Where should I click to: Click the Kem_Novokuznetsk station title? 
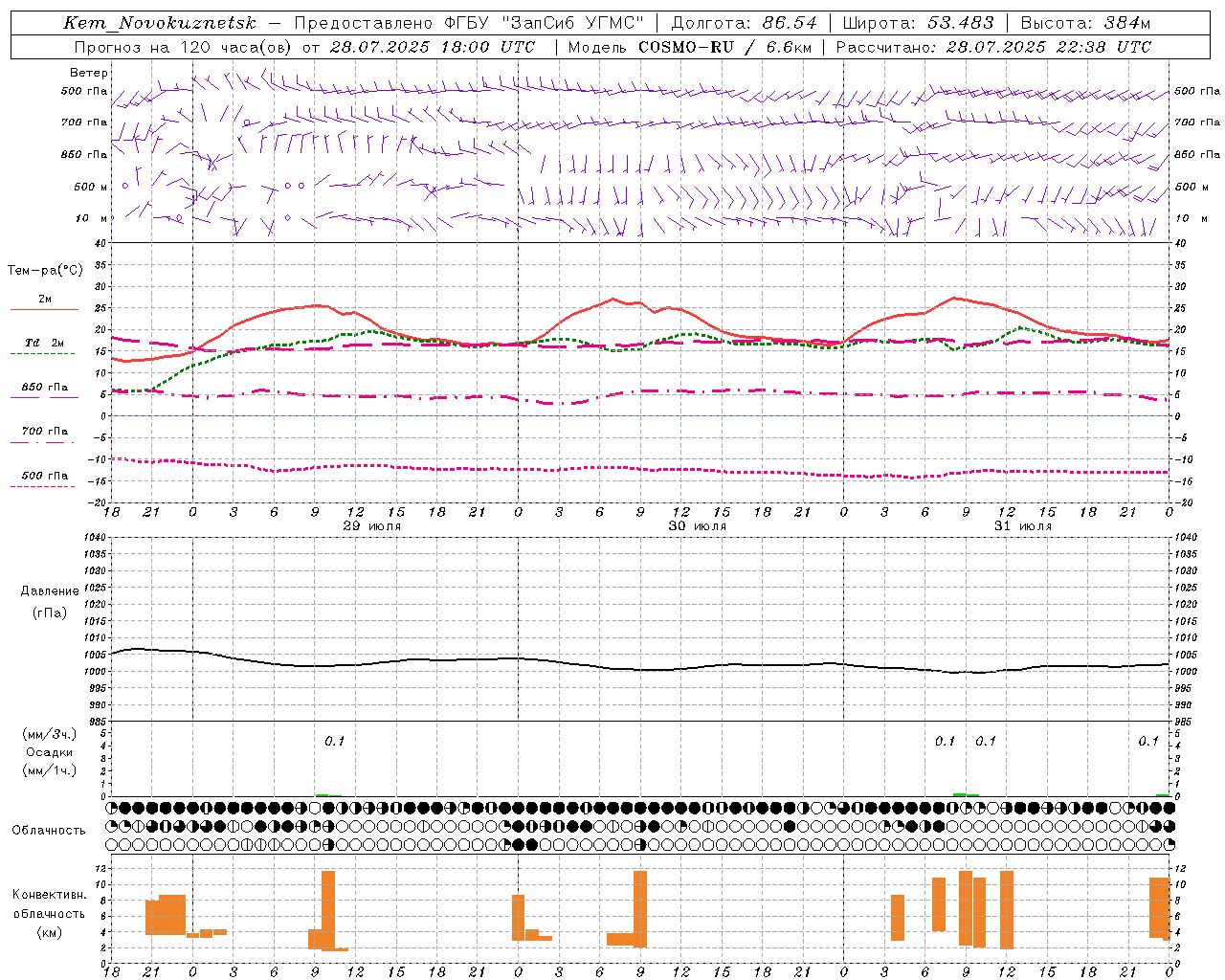[160, 23]
